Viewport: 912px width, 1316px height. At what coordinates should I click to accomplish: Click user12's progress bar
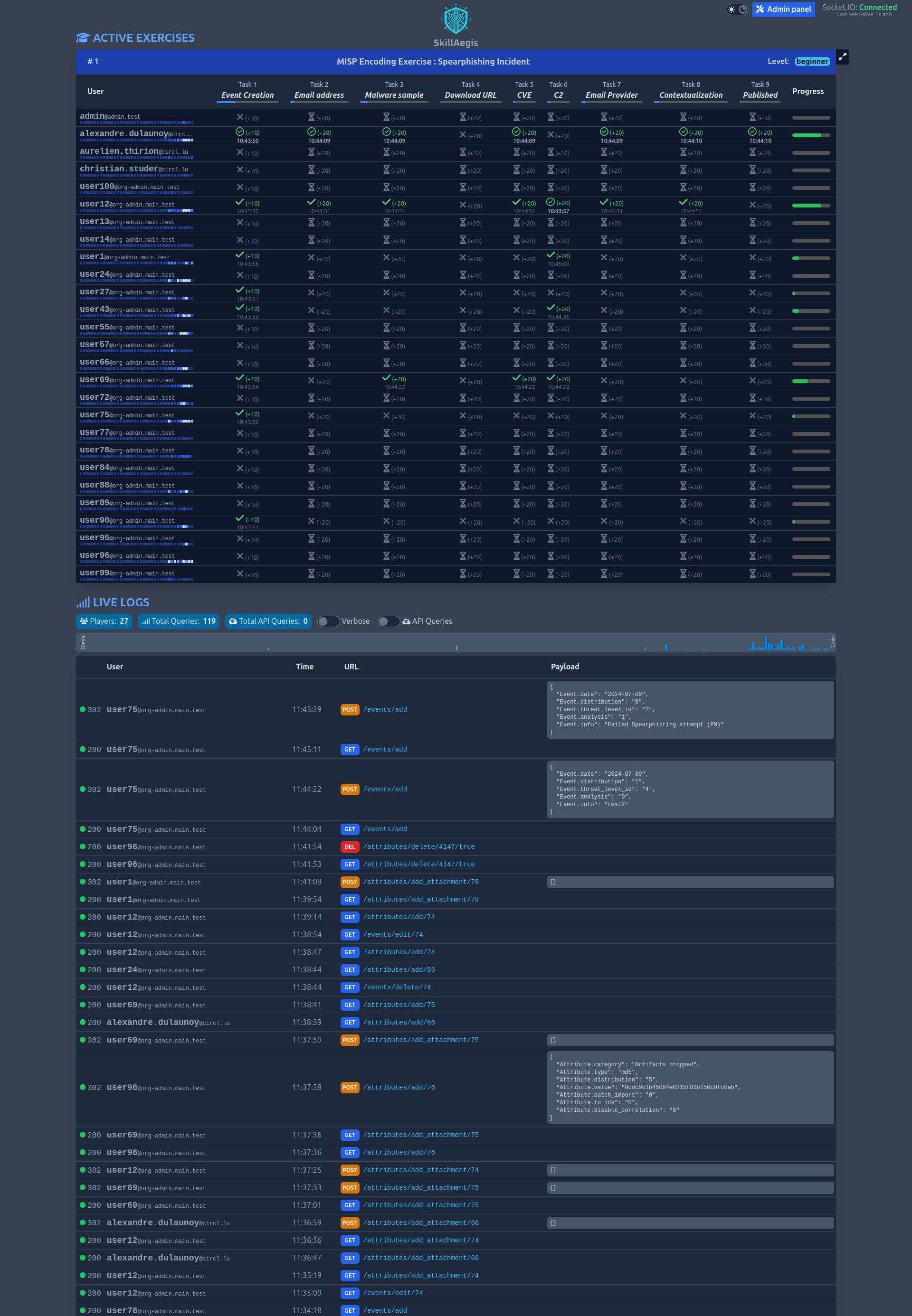[810, 206]
